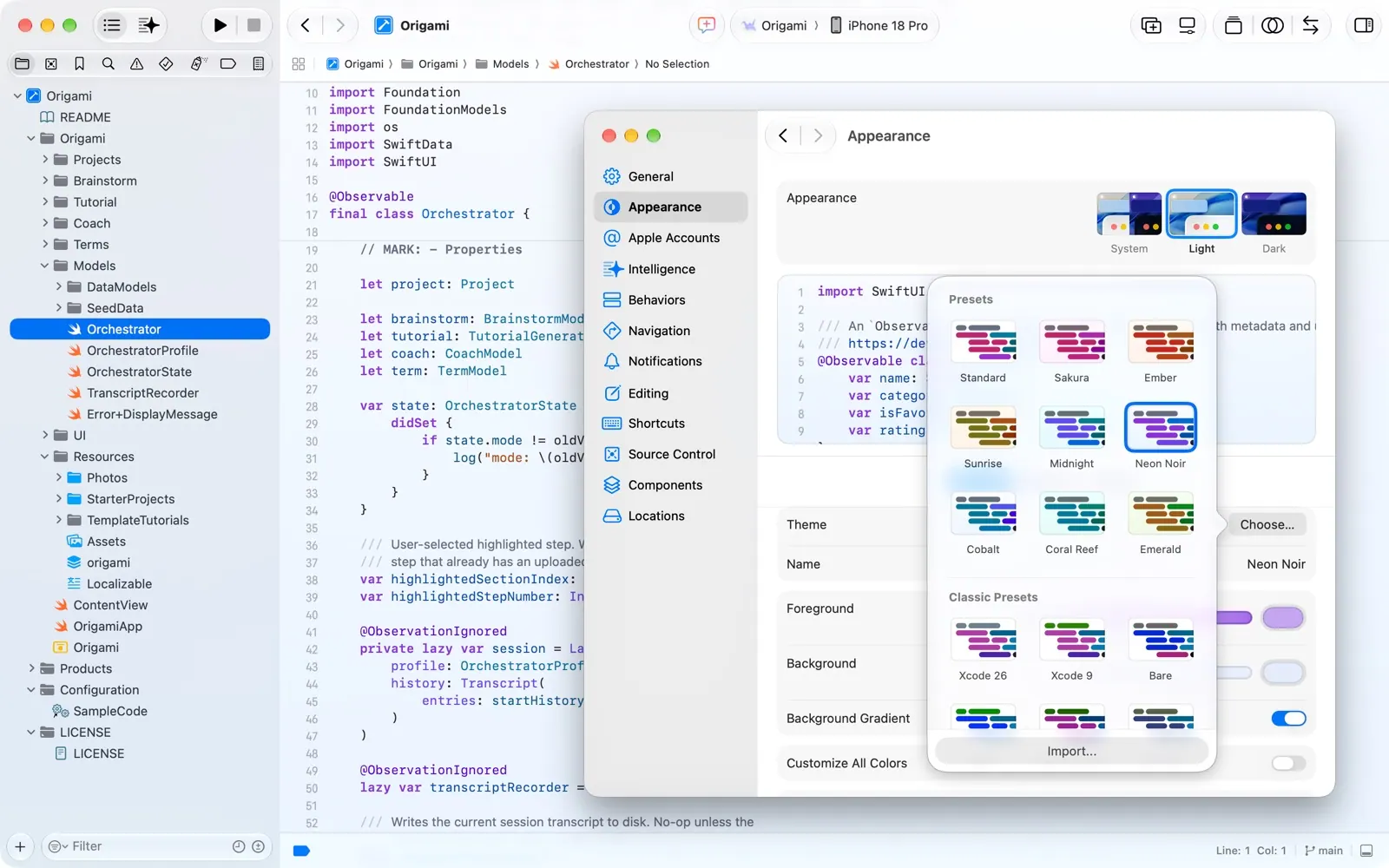Collapse the Configuration group
The height and width of the screenshot is (868, 1389).
point(31,690)
